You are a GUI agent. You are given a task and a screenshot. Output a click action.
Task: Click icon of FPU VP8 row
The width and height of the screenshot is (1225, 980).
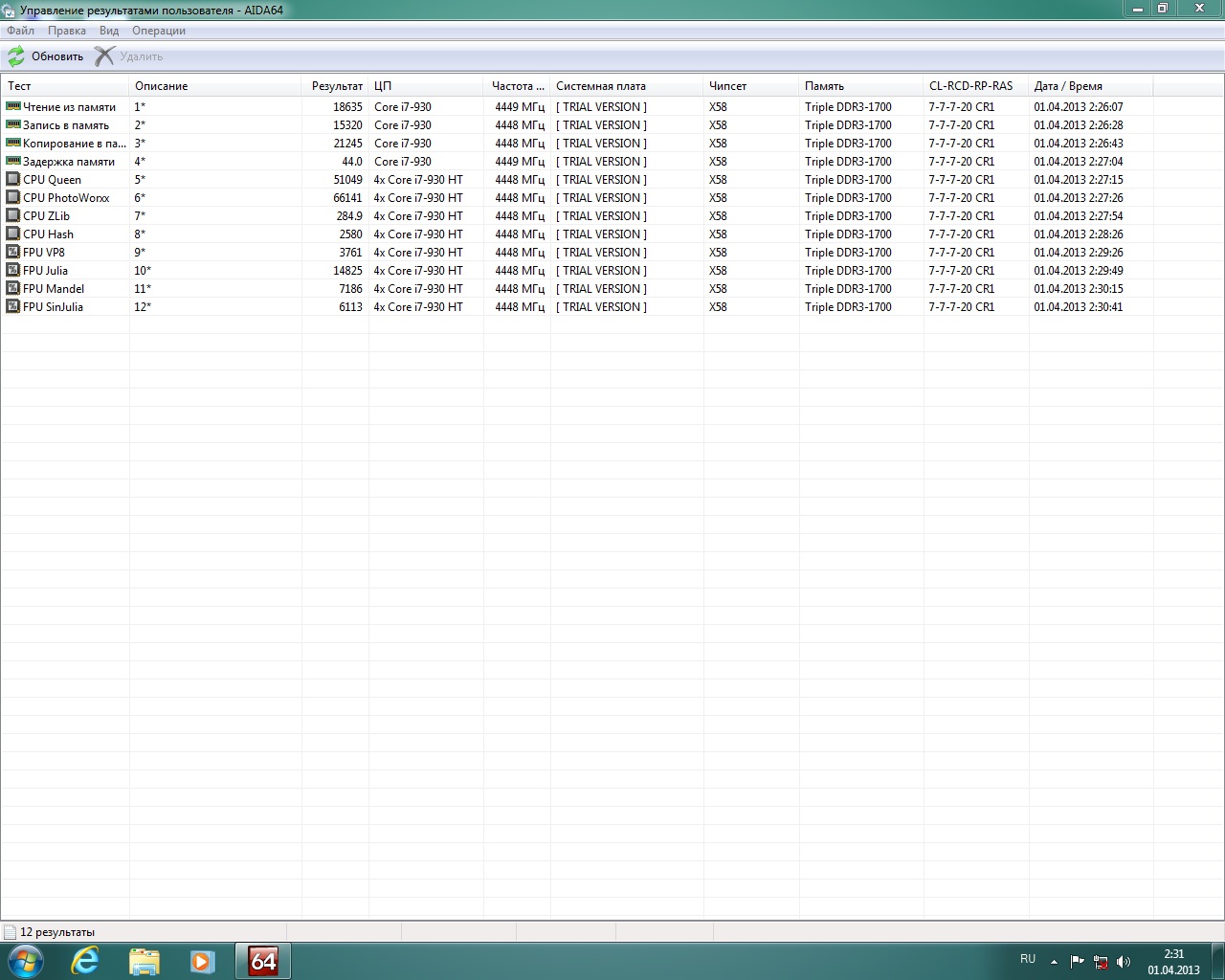pyautogui.click(x=13, y=253)
